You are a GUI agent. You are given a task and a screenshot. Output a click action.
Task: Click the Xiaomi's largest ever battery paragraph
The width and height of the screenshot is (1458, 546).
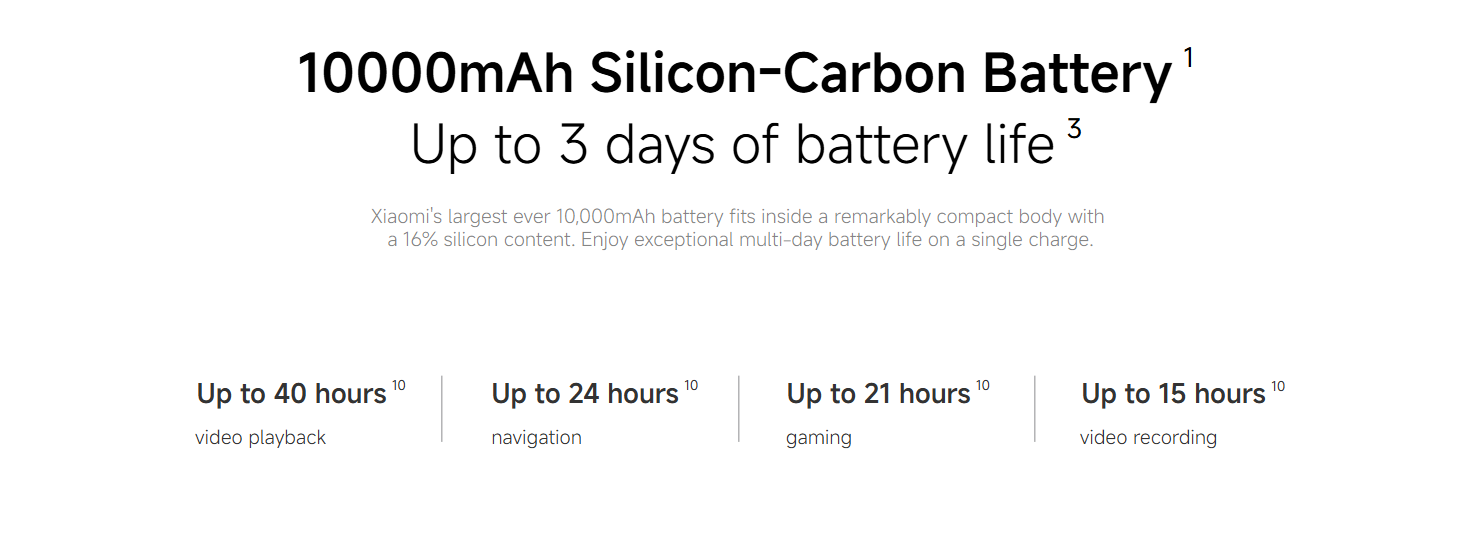click(739, 228)
